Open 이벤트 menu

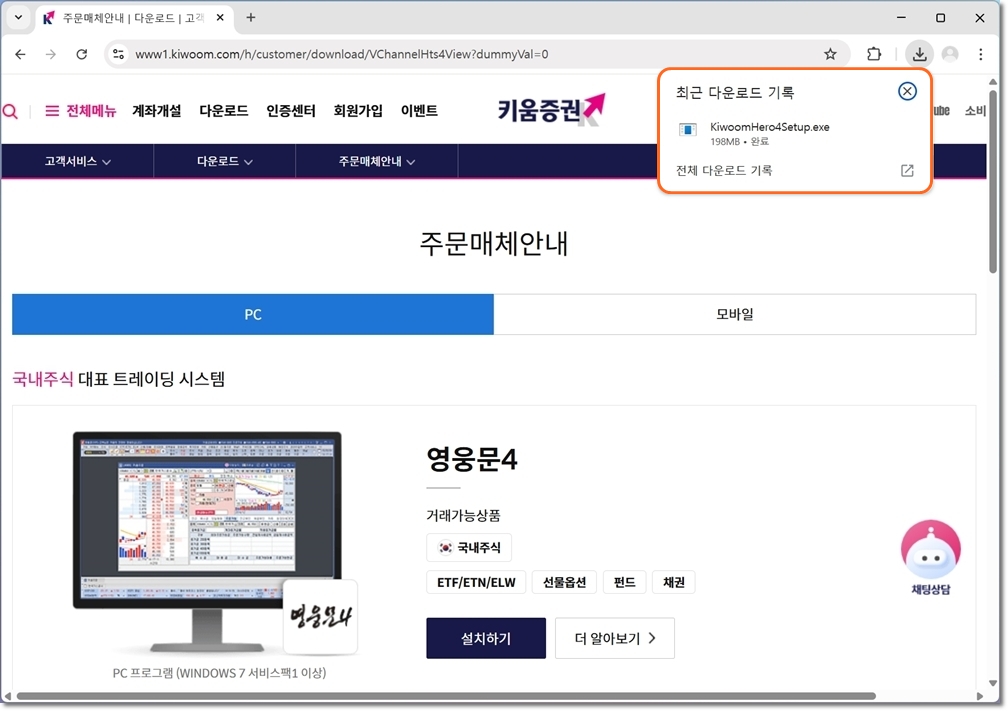pos(419,111)
